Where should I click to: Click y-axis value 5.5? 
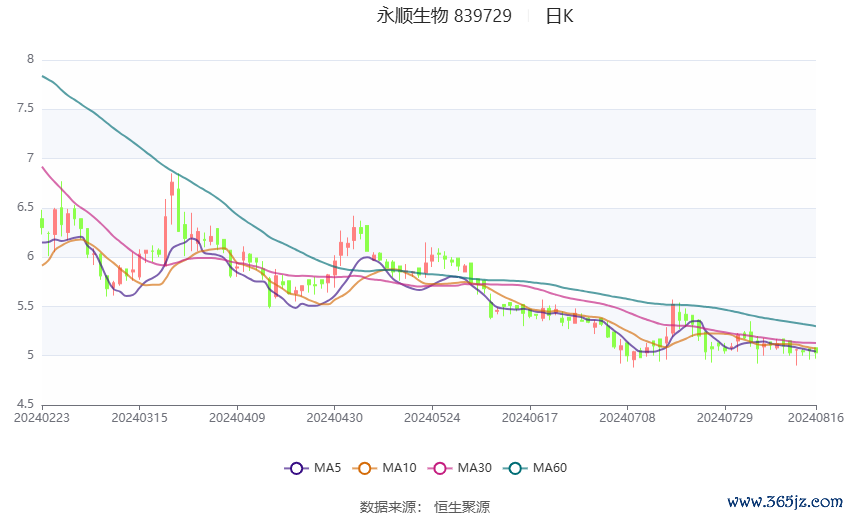pos(25,306)
